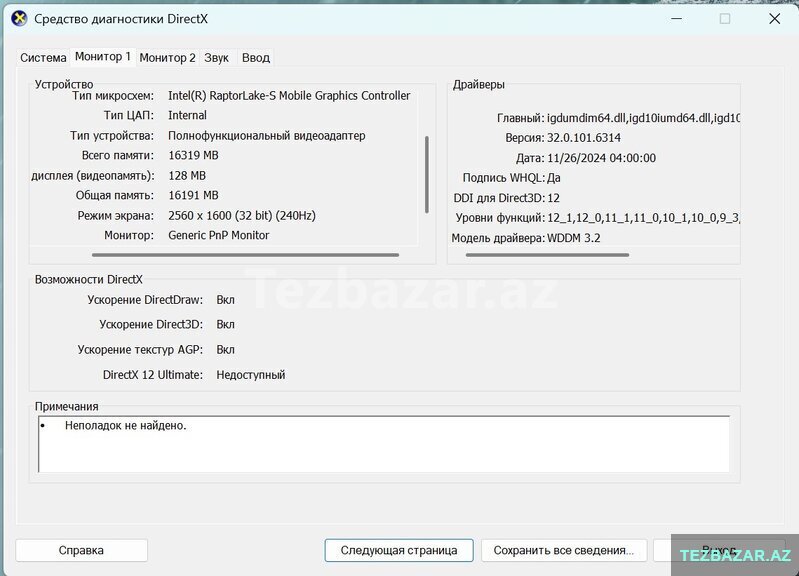
Task: Click the Internal DAC type value
Action: pyautogui.click(x=188, y=116)
